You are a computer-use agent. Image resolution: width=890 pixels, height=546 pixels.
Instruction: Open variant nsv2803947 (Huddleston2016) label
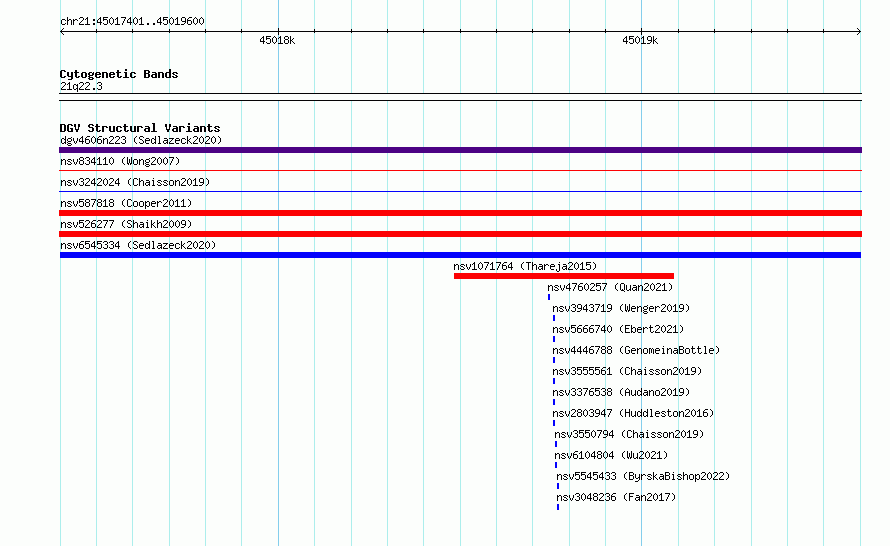633,413
